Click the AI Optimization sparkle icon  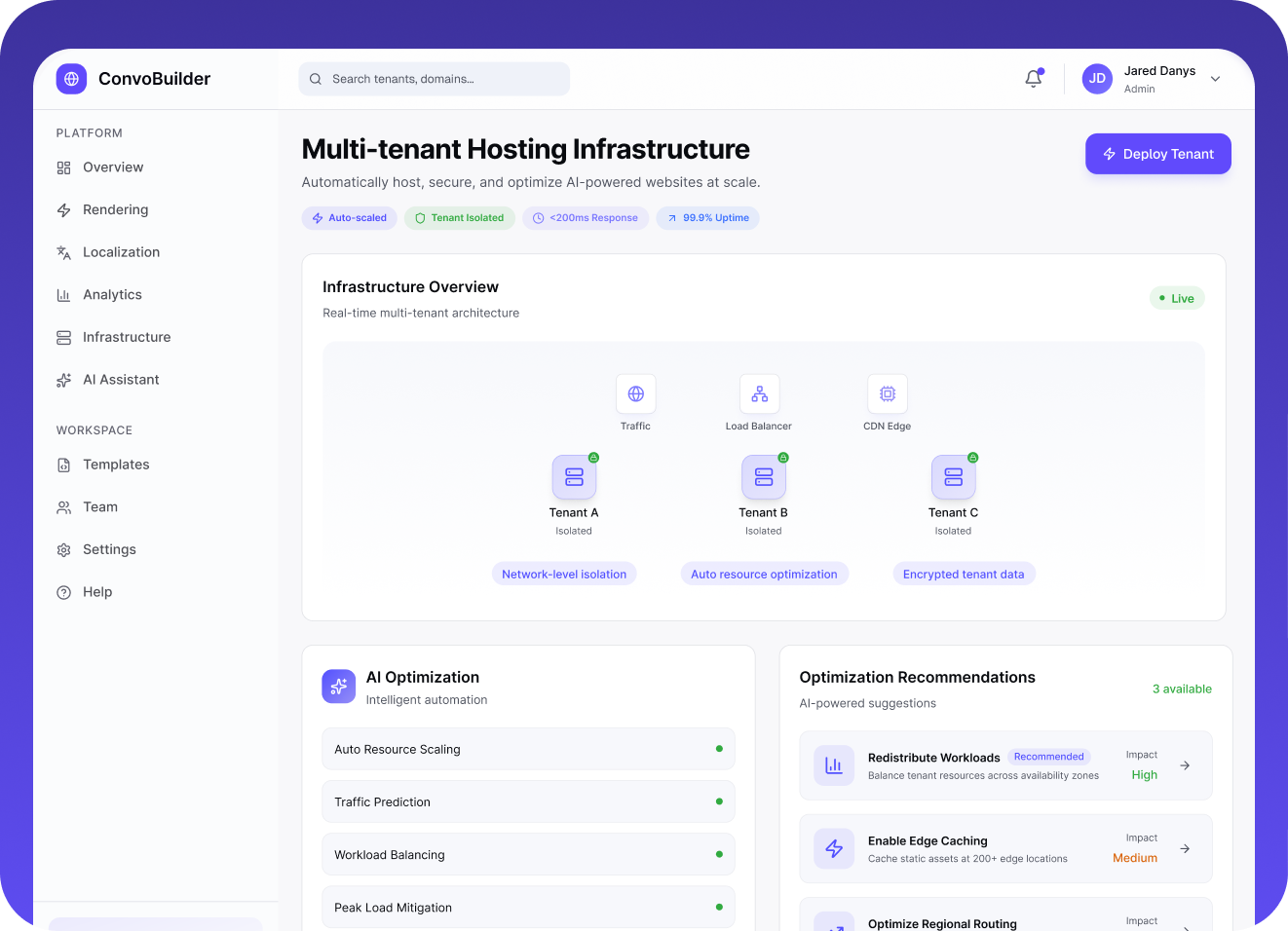pyautogui.click(x=339, y=687)
